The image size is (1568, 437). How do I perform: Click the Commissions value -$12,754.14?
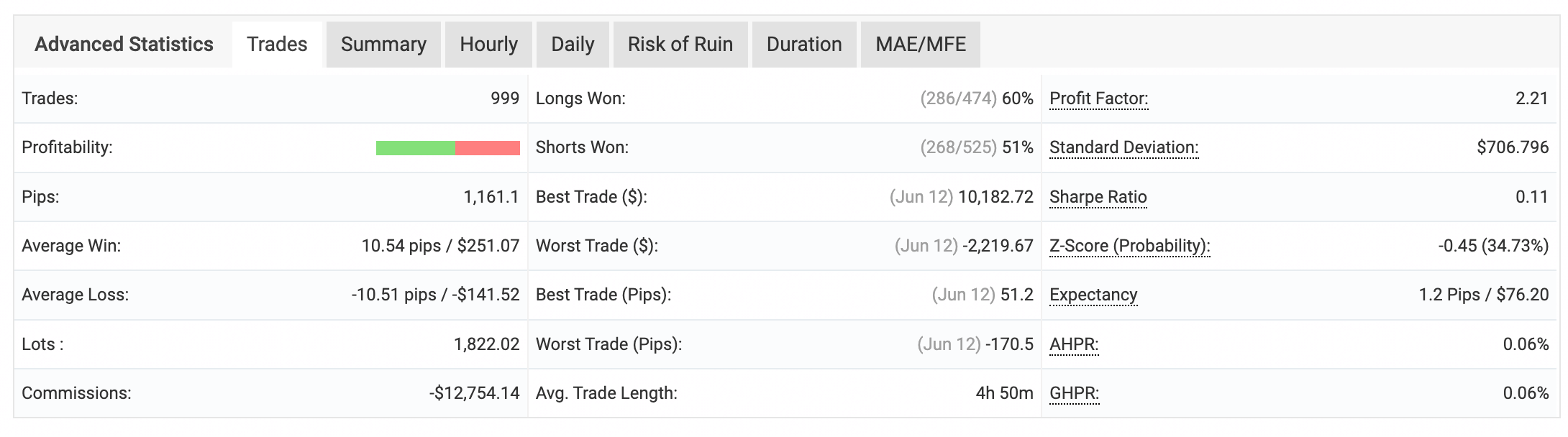[474, 393]
